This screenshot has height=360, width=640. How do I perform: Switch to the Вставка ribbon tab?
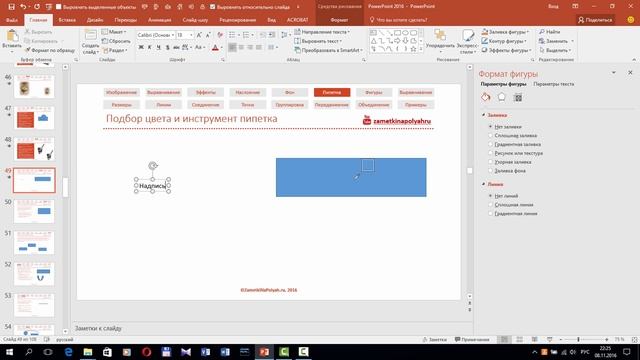[67, 20]
